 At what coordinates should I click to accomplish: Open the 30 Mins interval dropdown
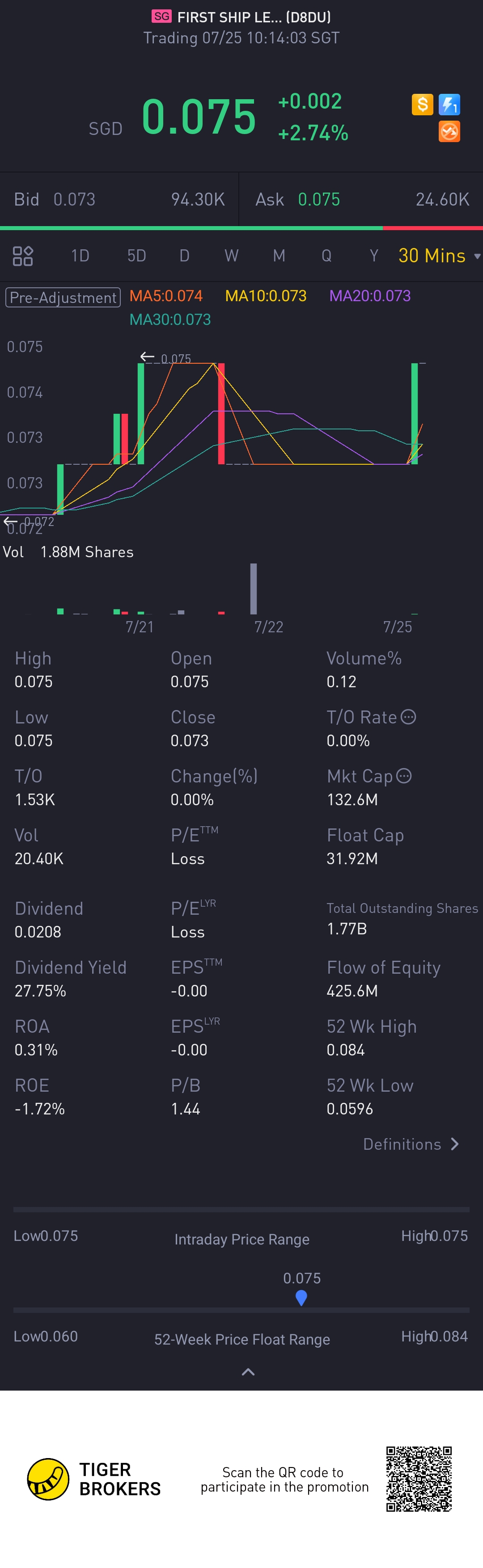coord(439,256)
